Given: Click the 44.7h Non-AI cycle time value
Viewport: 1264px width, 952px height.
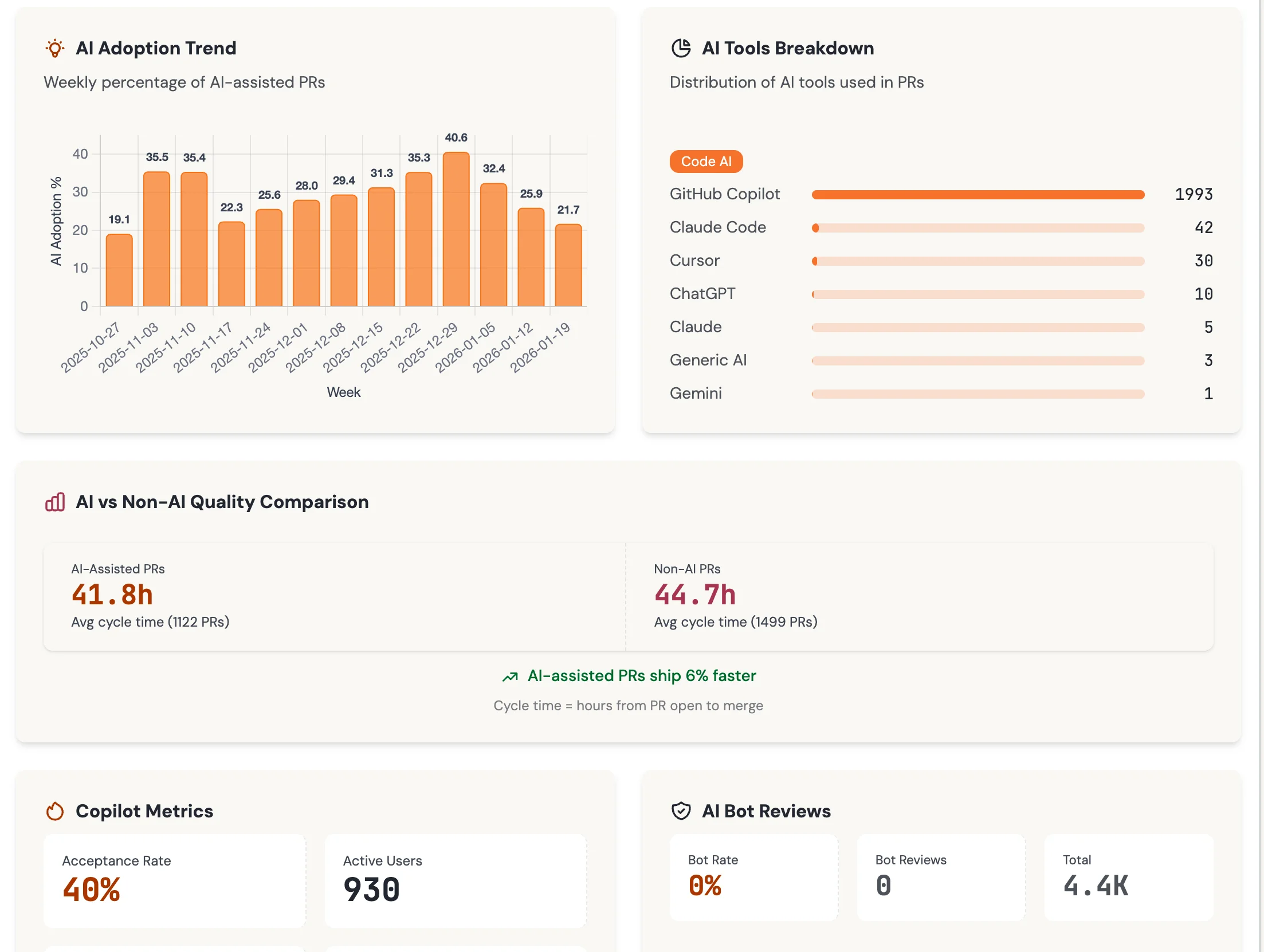Looking at the screenshot, I should [x=695, y=595].
